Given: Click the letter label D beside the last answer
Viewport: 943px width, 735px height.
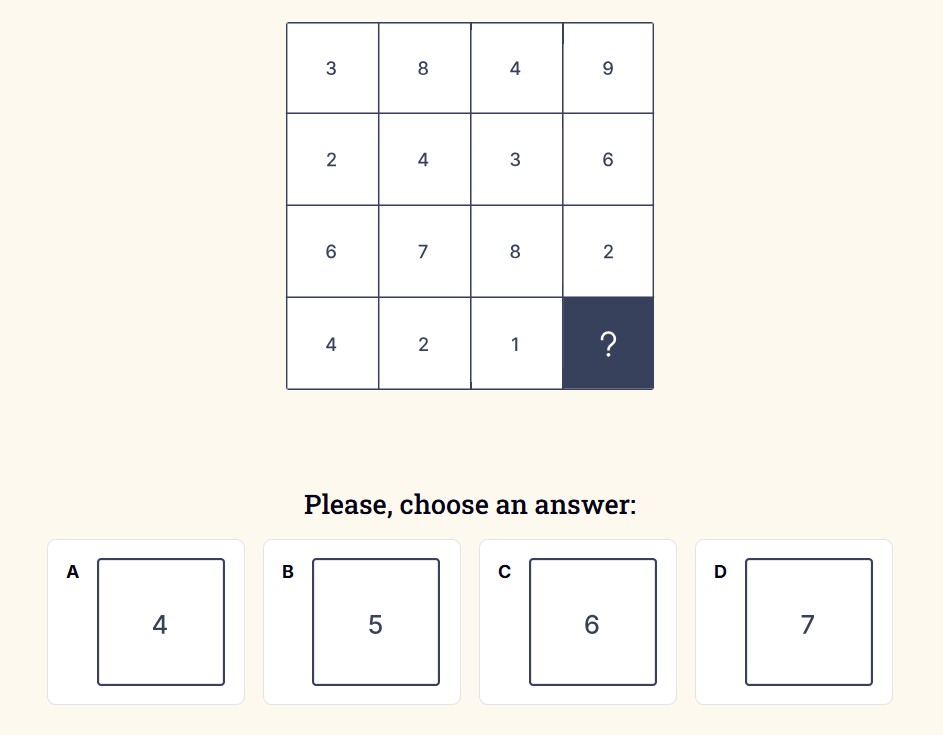Looking at the screenshot, I should coord(720,572).
